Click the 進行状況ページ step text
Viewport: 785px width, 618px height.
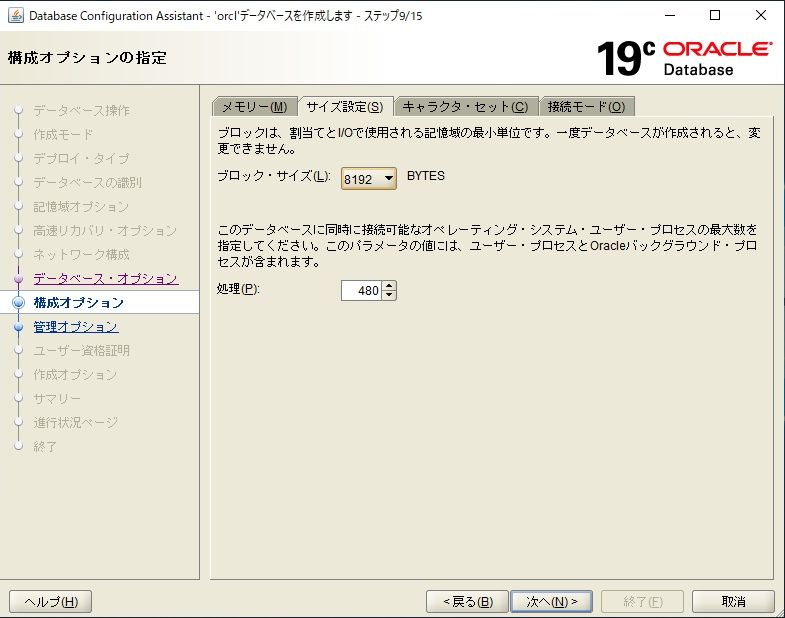click(x=76, y=423)
